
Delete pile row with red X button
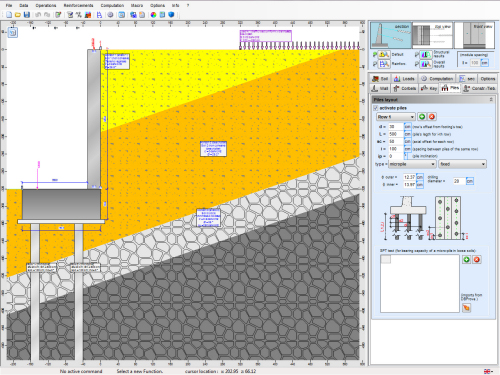pos(432,117)
